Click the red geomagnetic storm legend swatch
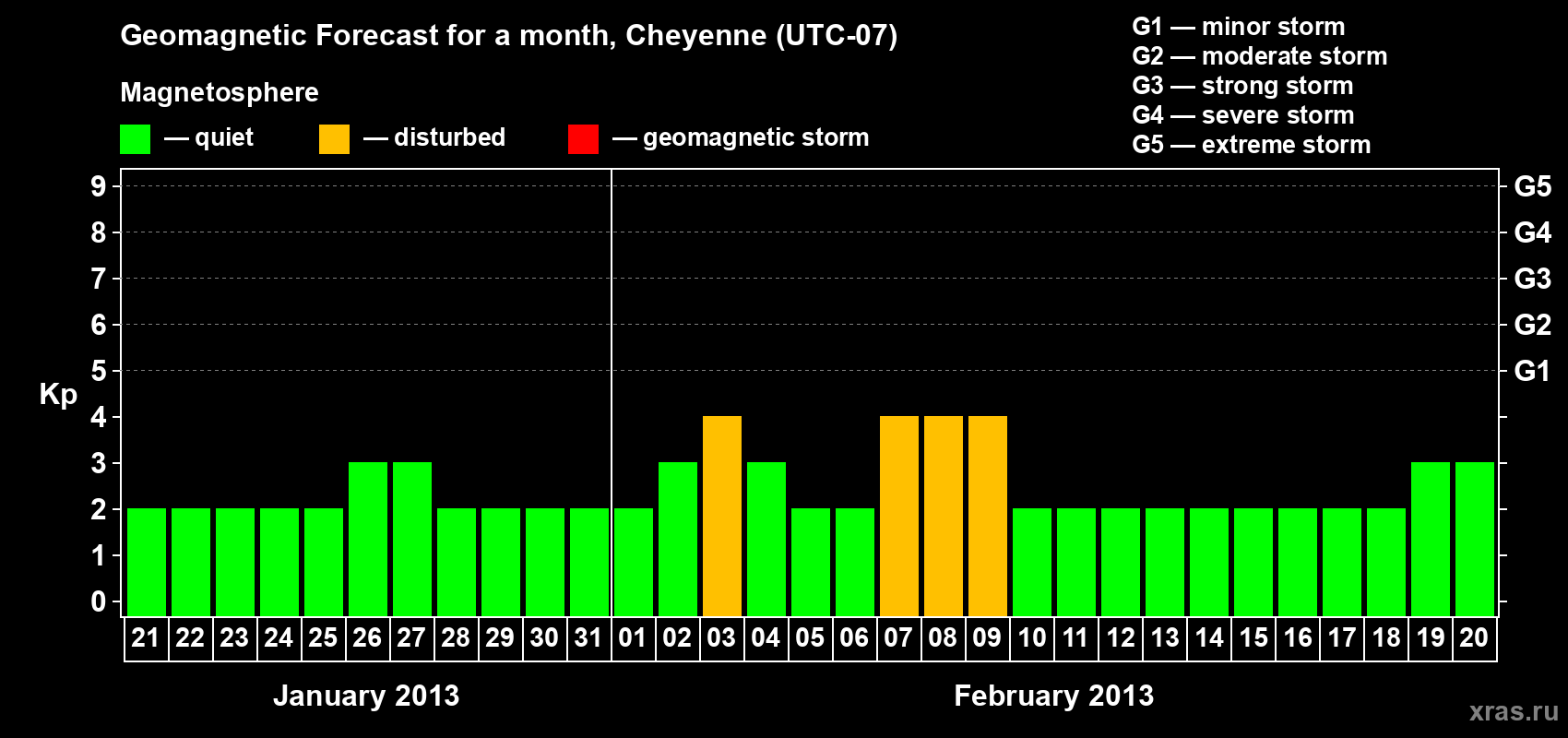 583,139
